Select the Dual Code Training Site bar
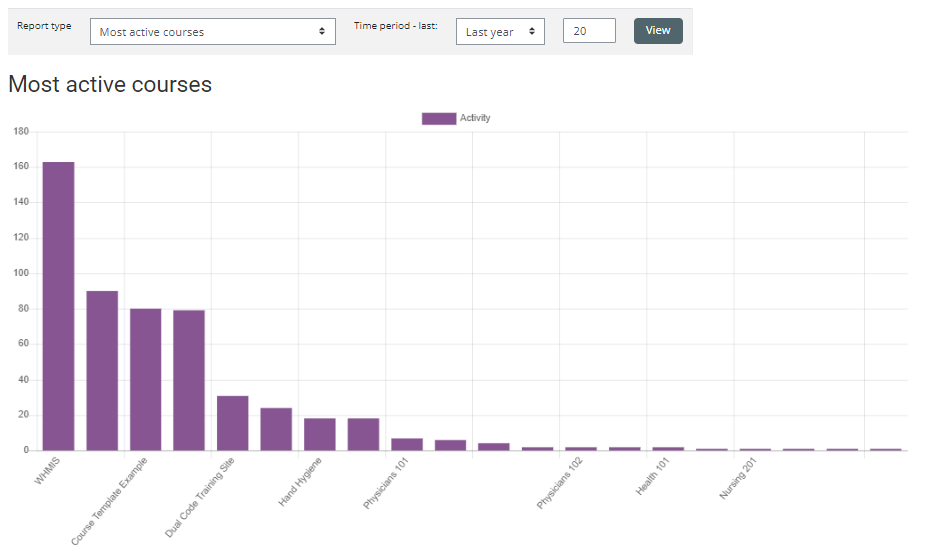Screen dimensions: 942x555 click(x=232, y=423)
